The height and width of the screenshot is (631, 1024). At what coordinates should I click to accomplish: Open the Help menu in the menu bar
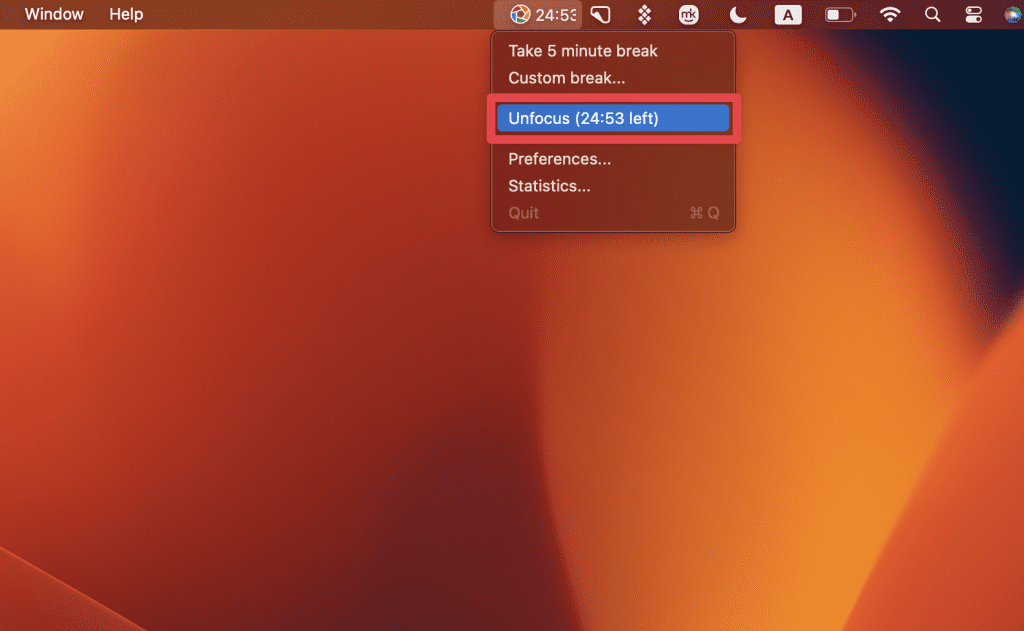tap(126, 14)
